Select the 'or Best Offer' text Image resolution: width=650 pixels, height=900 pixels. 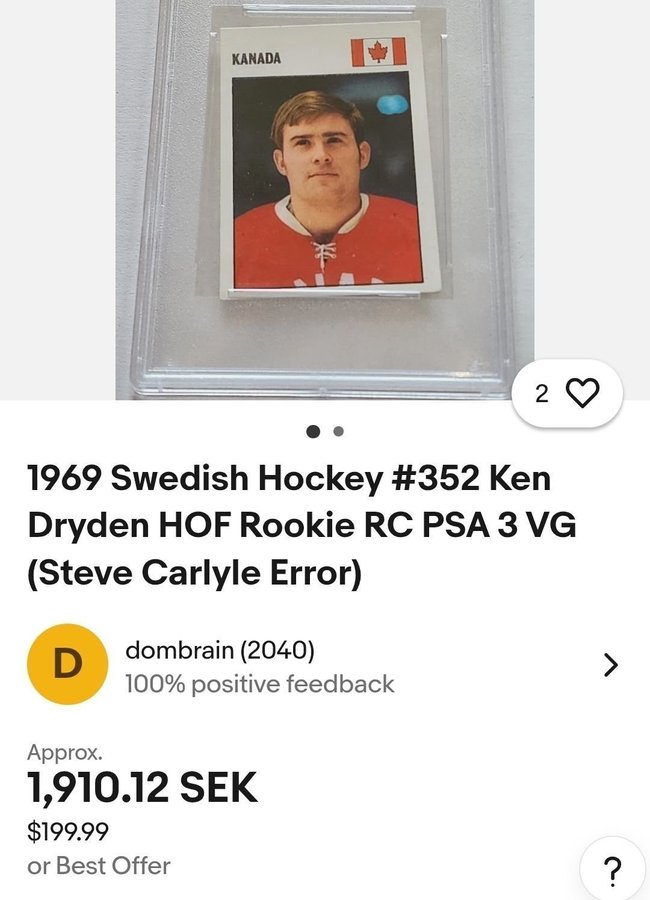(x=99, y=866)
